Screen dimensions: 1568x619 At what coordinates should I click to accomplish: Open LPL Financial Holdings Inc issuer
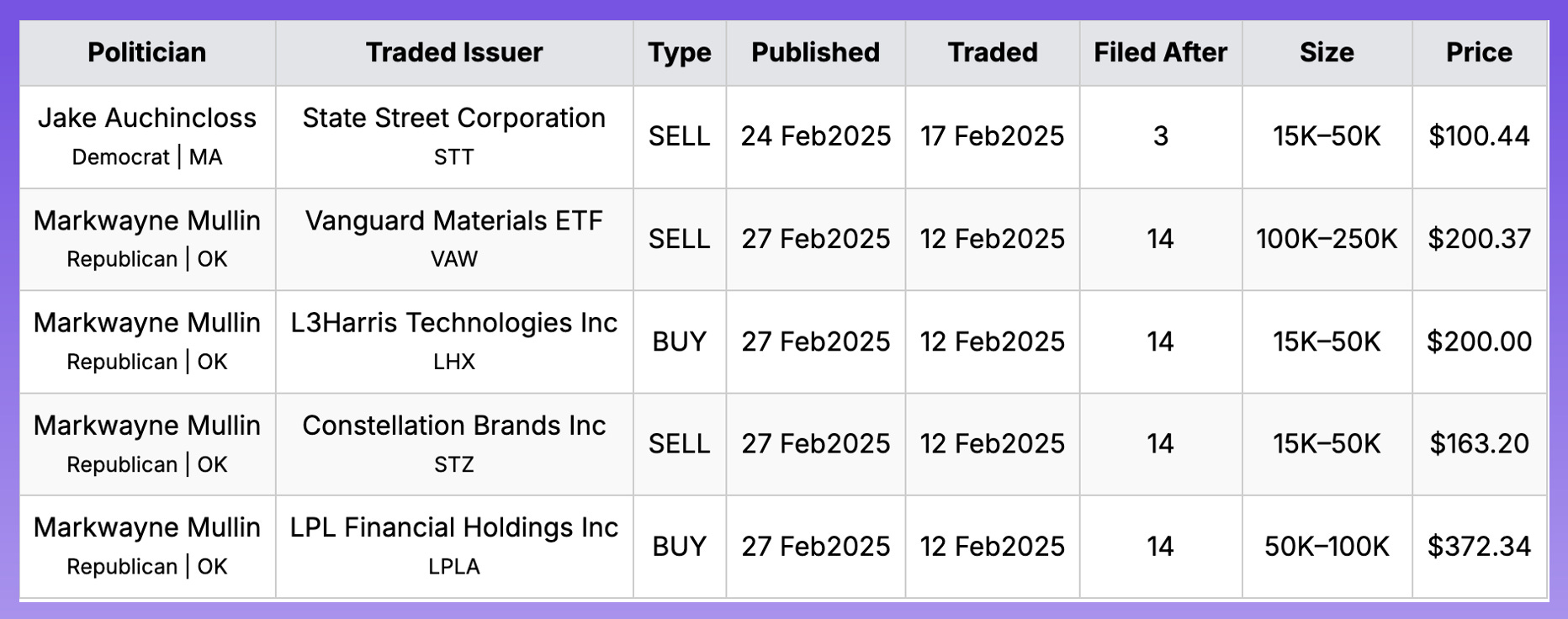pos(453,527)
